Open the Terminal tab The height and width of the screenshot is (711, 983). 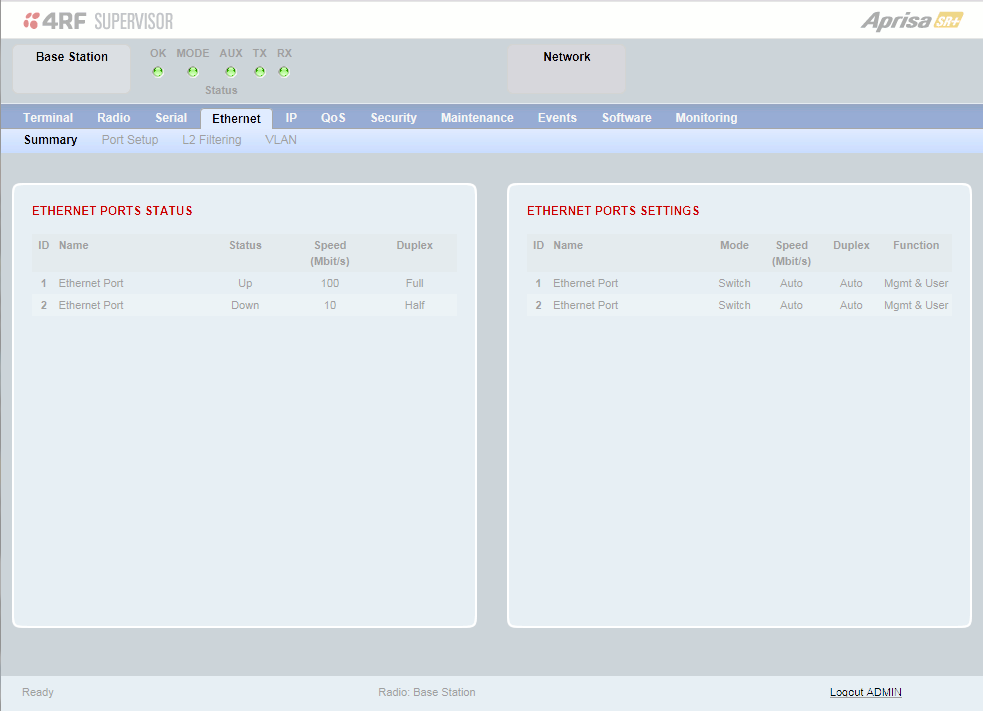click(x=48, y=118)
